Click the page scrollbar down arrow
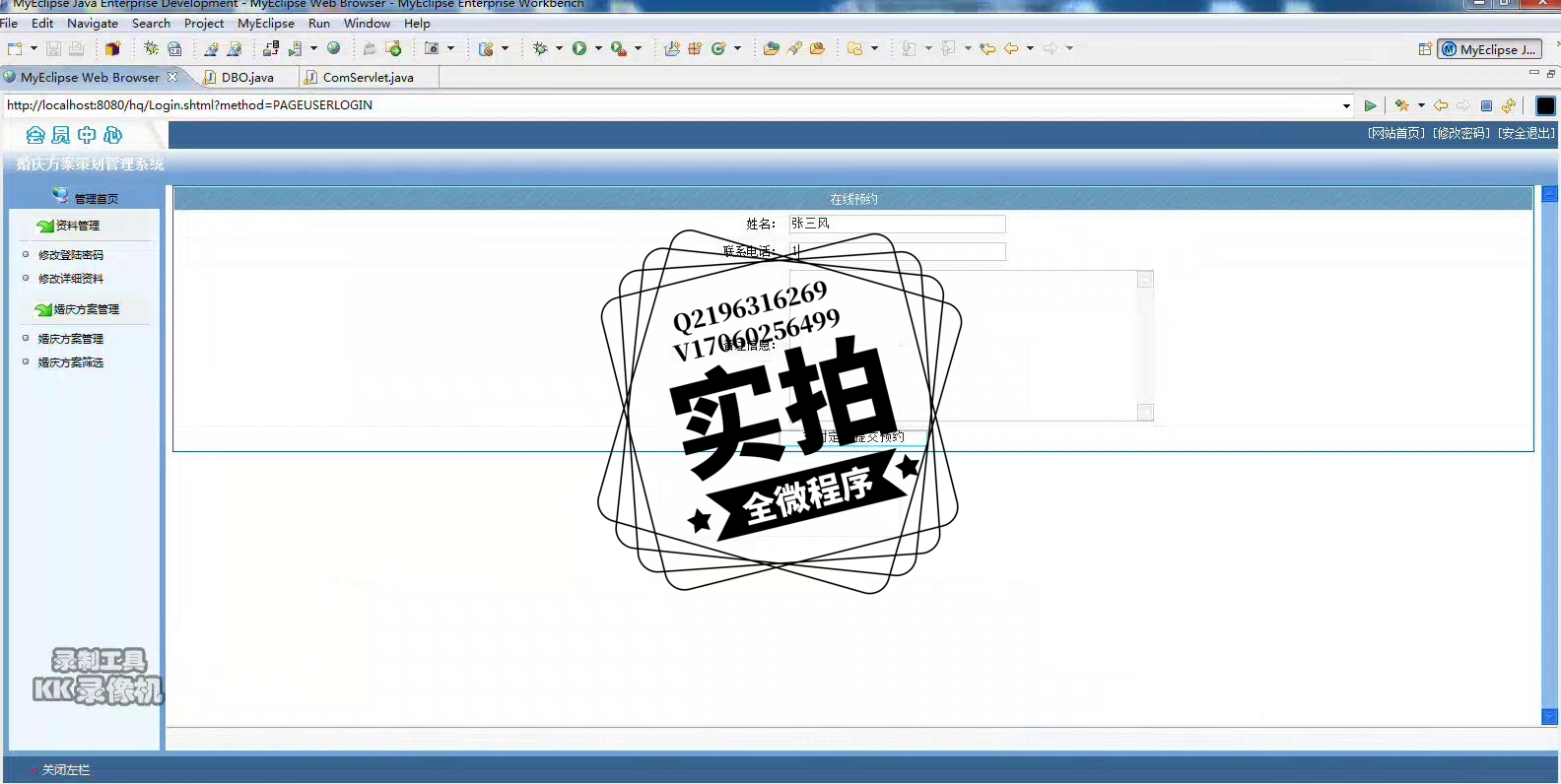Viewport: 1561px width, 784px height. (1549, 717)
